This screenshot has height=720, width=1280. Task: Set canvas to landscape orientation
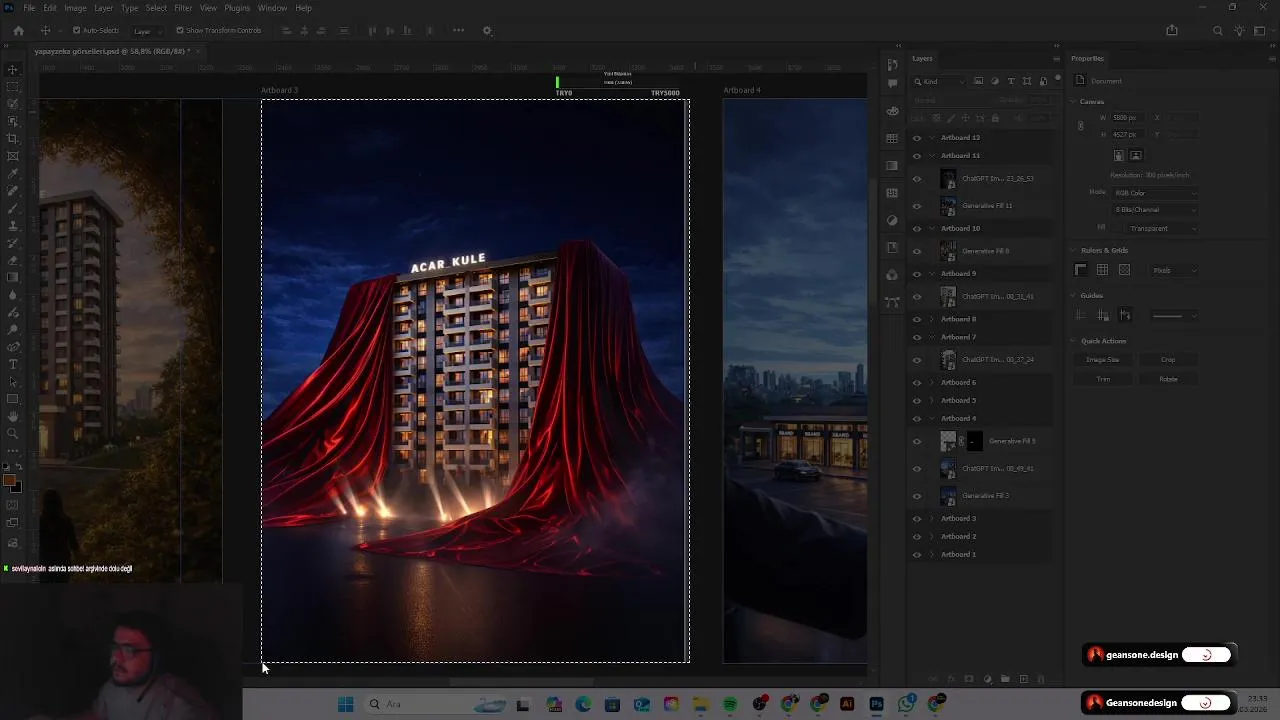tap(1136, 156)
